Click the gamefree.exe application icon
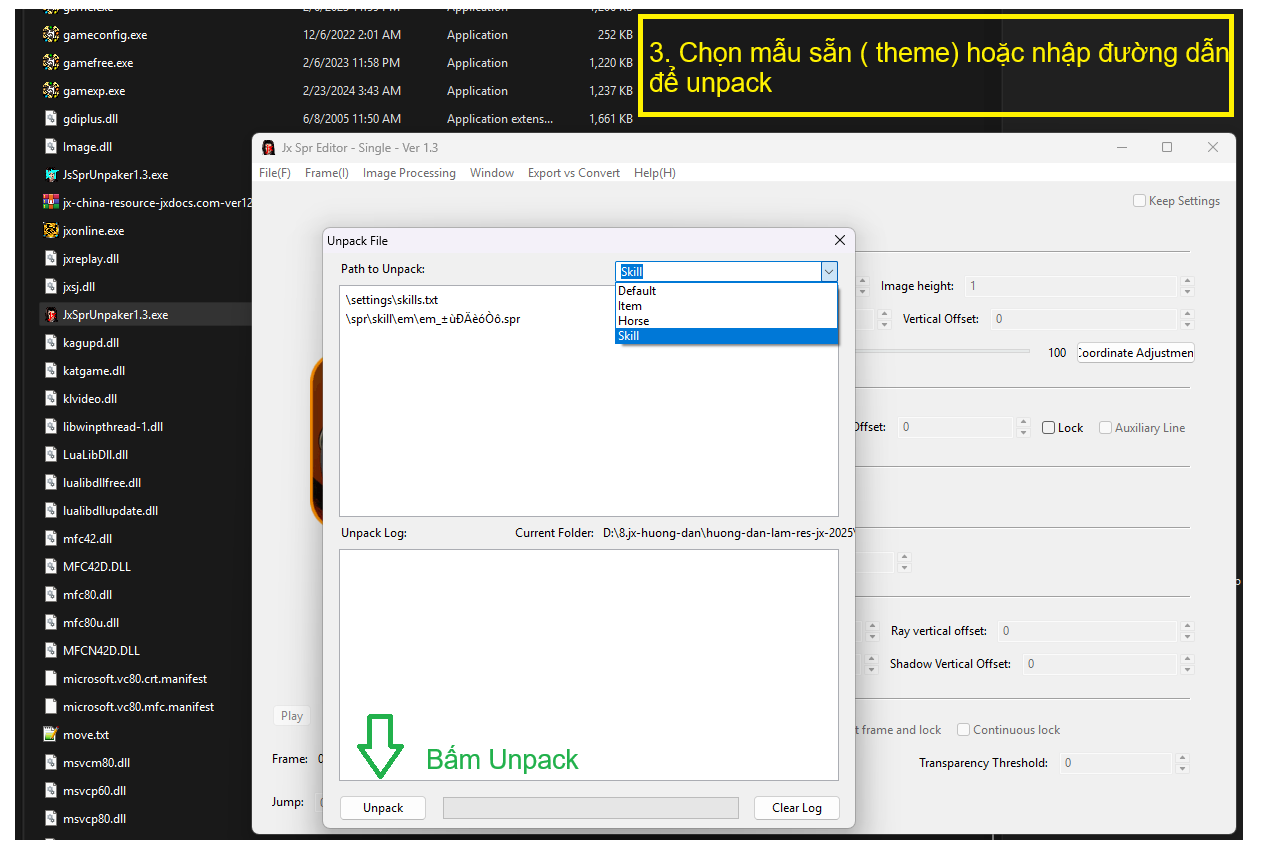1264x856 pixels. tap(51, 63)
